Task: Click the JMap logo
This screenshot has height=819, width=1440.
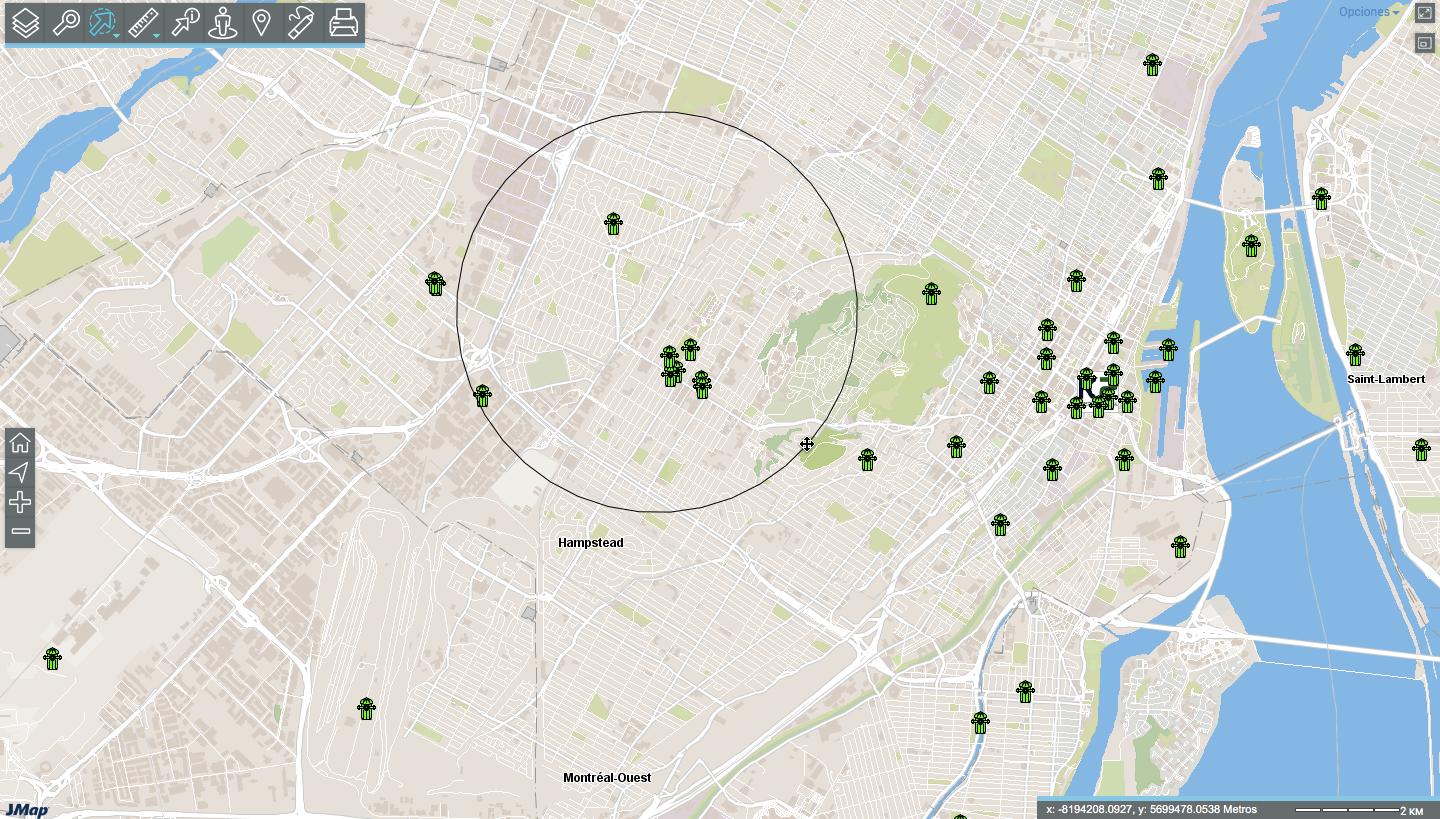Action: click(25, 810)
